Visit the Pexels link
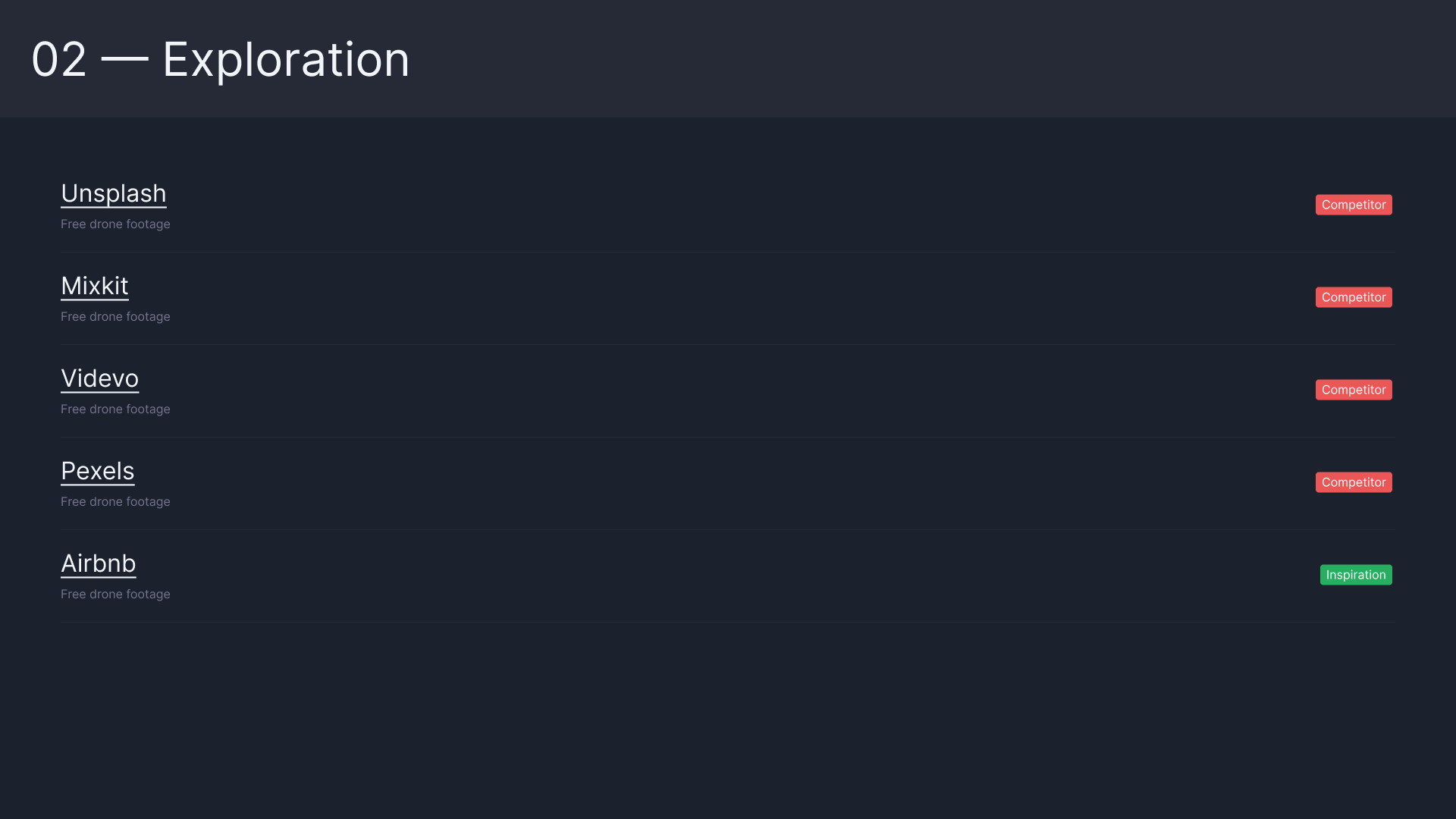The width and height of the screenshot is (1456, 819). 98,472
